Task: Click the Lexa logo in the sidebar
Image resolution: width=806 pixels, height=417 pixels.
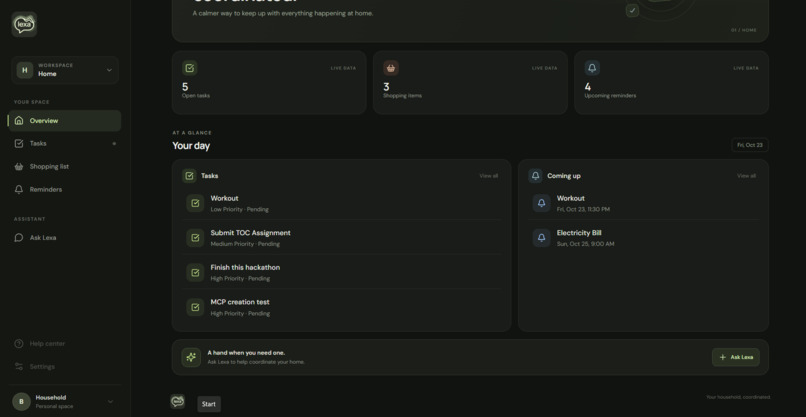Action: click(x=24, y=24)
